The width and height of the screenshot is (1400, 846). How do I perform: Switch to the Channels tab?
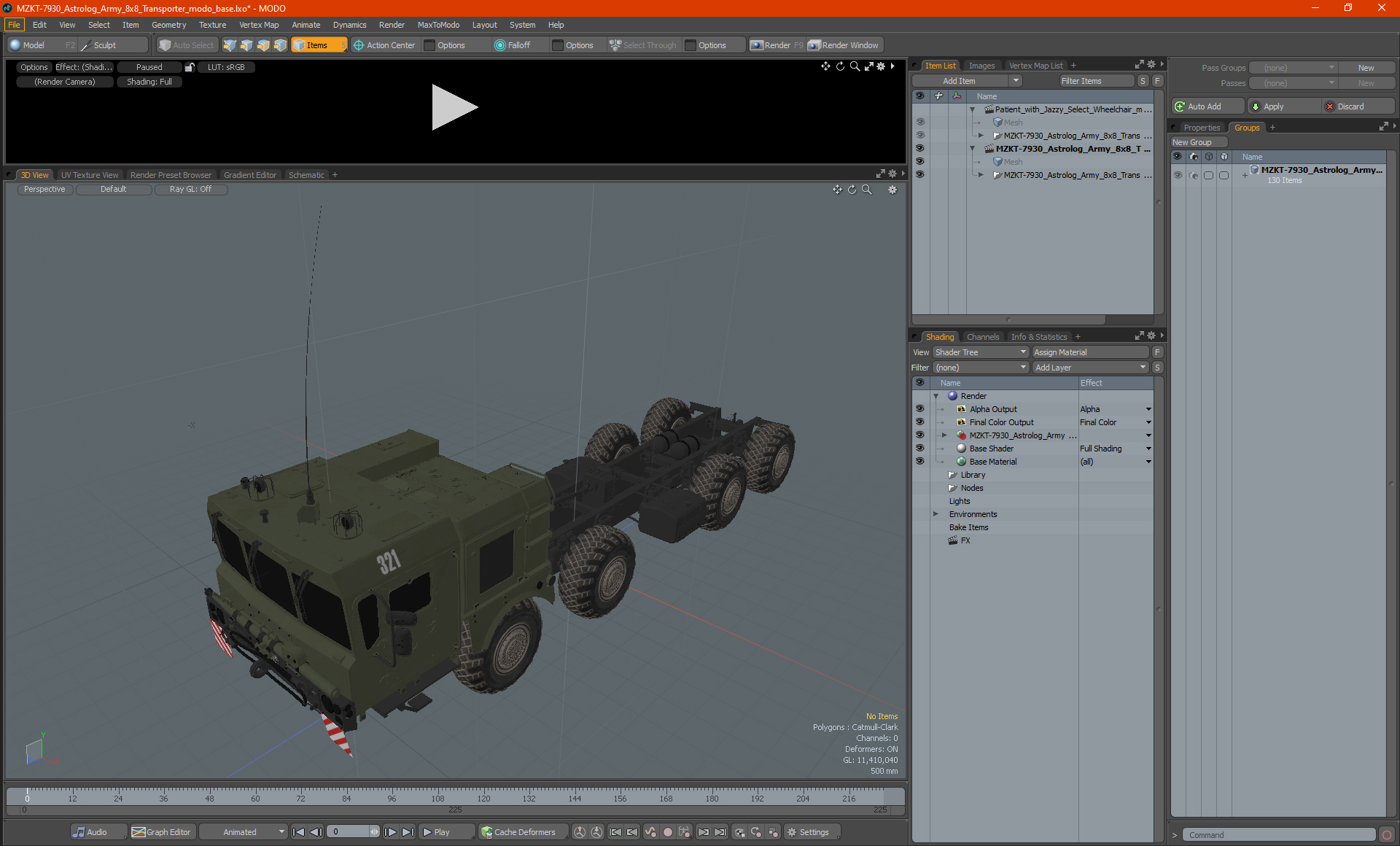(x=982, y=337)
